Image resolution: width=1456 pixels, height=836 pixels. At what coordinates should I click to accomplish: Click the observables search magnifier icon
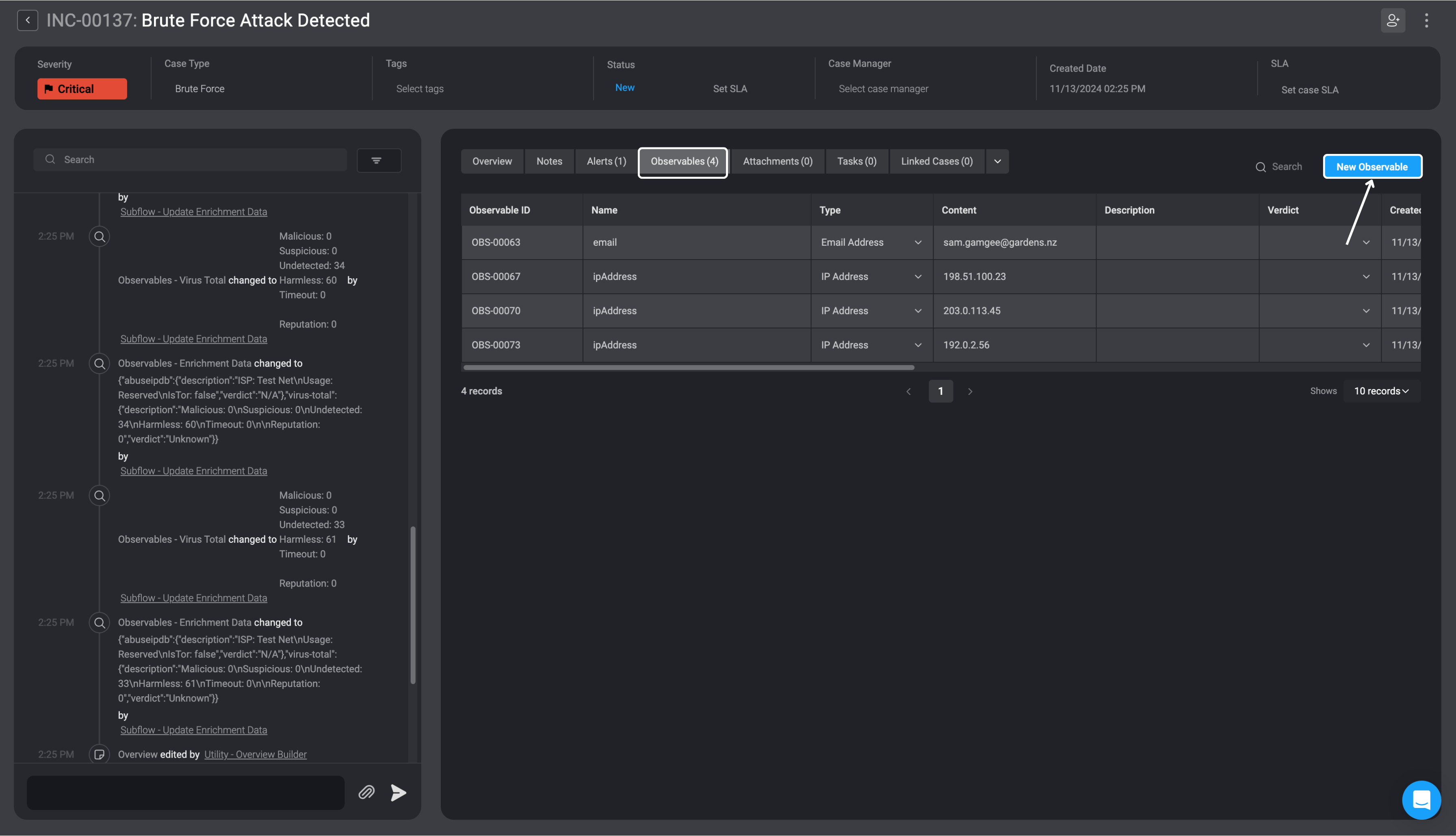[x=1260, y=167]
